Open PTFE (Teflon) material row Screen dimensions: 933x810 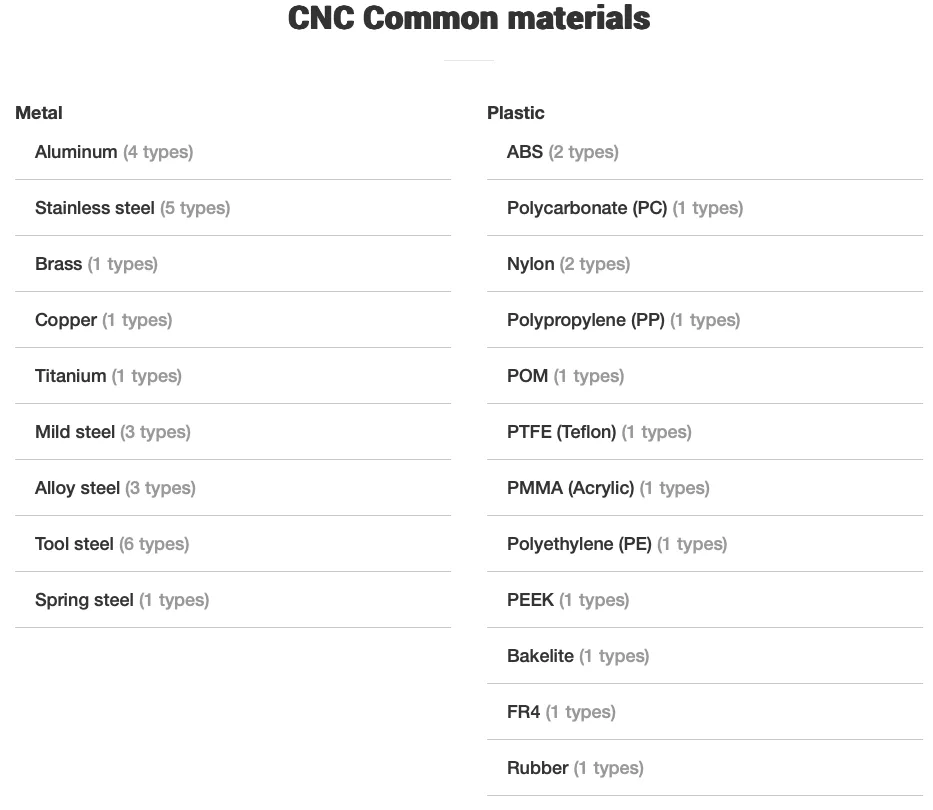[705, 431]
